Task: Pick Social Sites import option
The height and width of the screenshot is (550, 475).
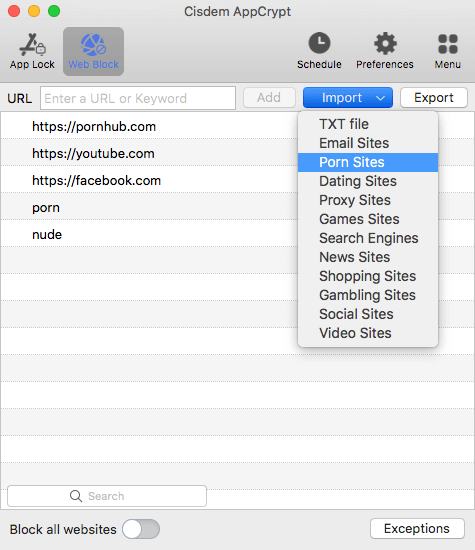Action: pos(368,314)
